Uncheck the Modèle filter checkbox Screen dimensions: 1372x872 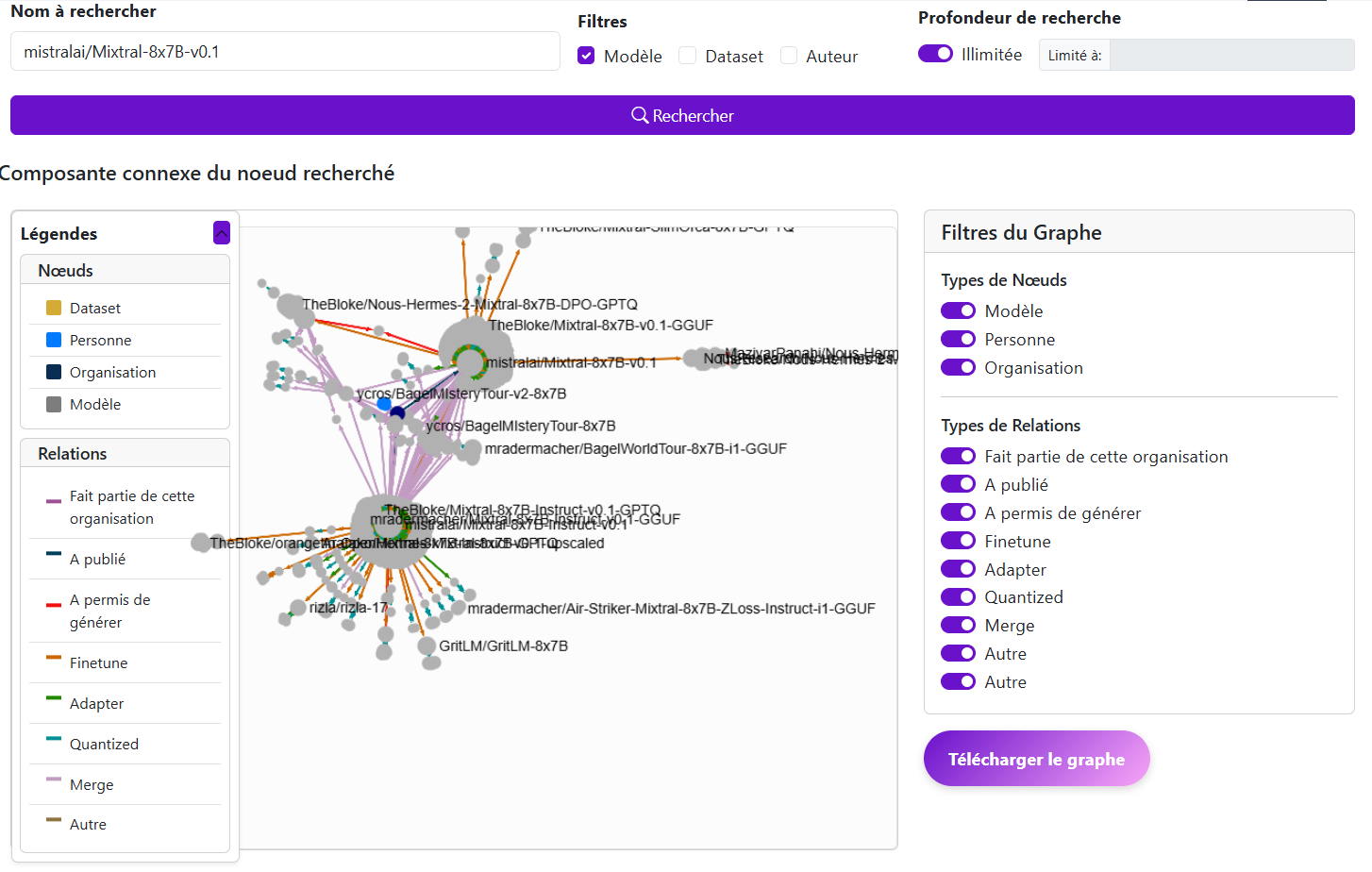586,56
